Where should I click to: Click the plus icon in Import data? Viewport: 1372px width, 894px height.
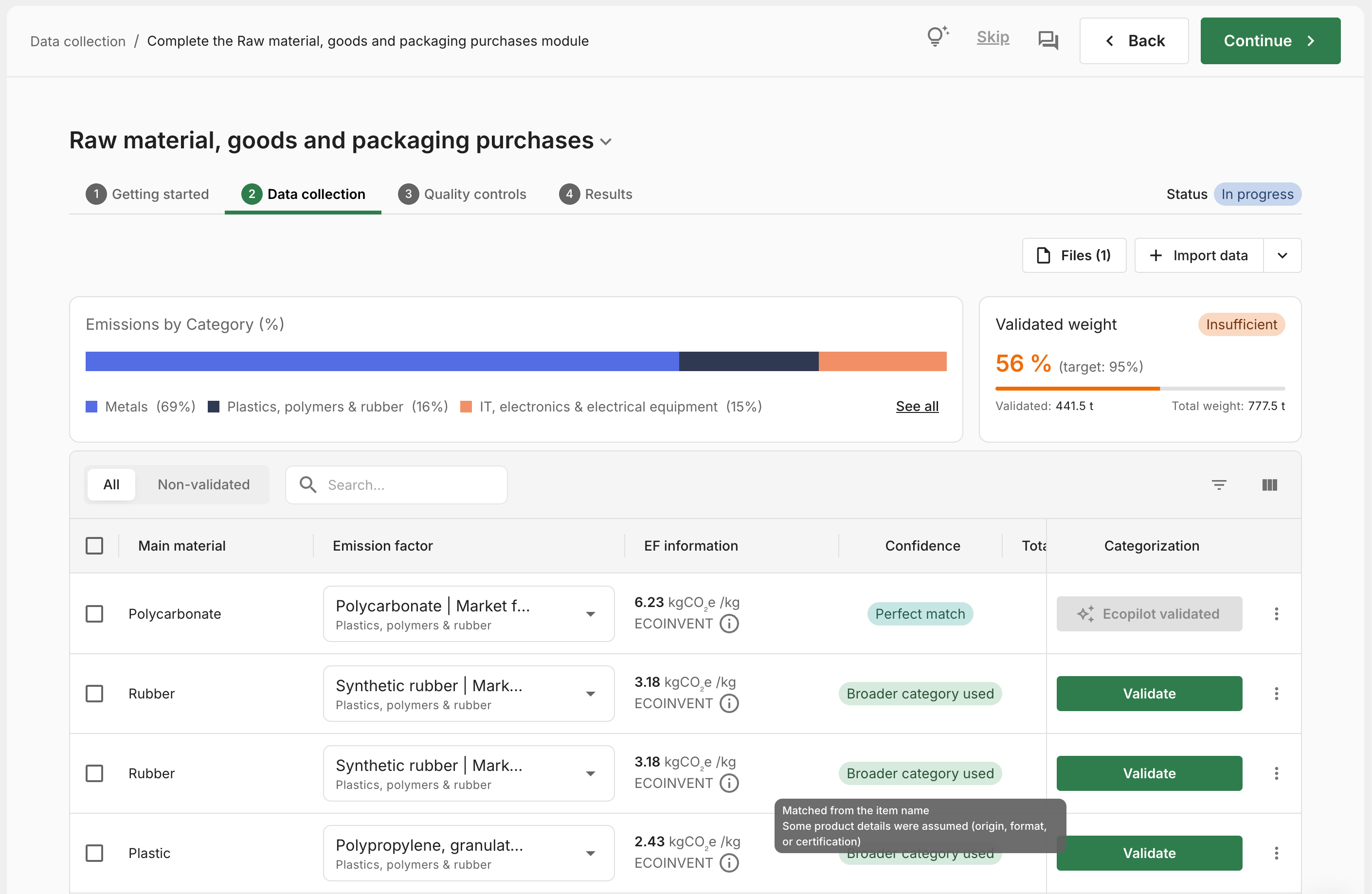(1155, 255)
